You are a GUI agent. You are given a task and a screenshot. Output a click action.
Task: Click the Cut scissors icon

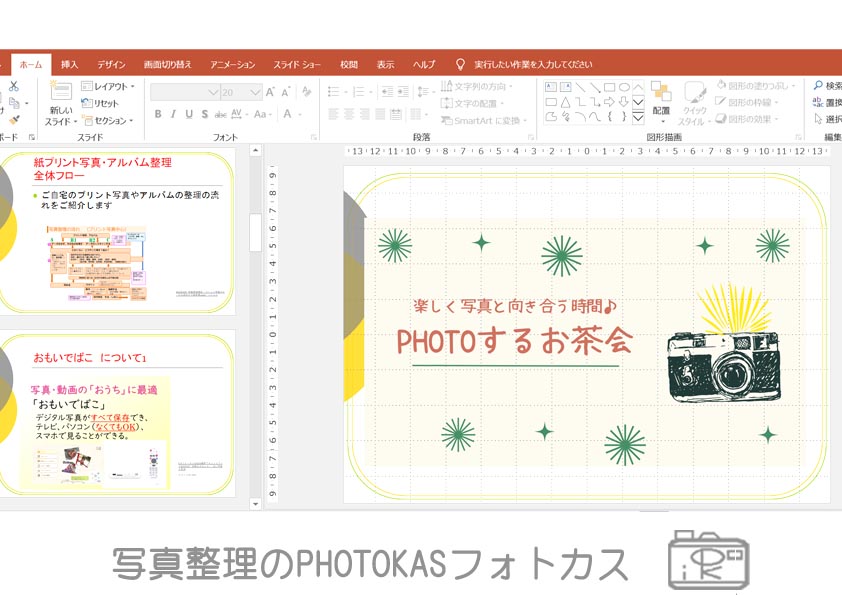pyautogui.click(x=14, y=86)
